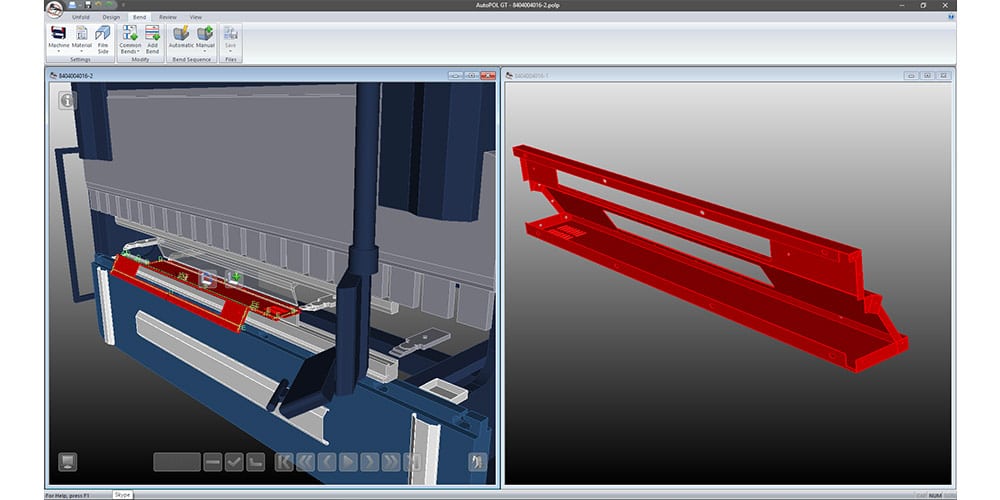The width and height of the screenshot is (1000, 500).
Task: Click the empty field in simulation bar
Action: pyautogui.click(x=177, y=462)
